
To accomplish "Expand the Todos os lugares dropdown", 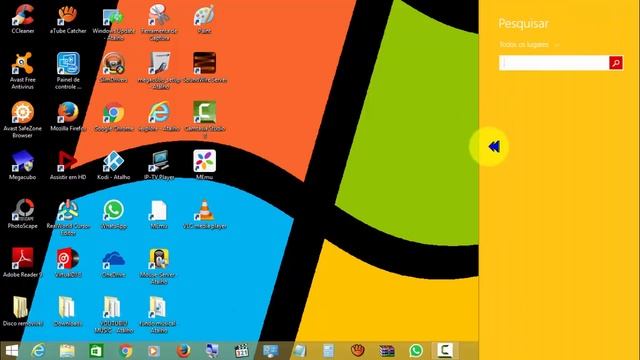I will coord(529,44).
